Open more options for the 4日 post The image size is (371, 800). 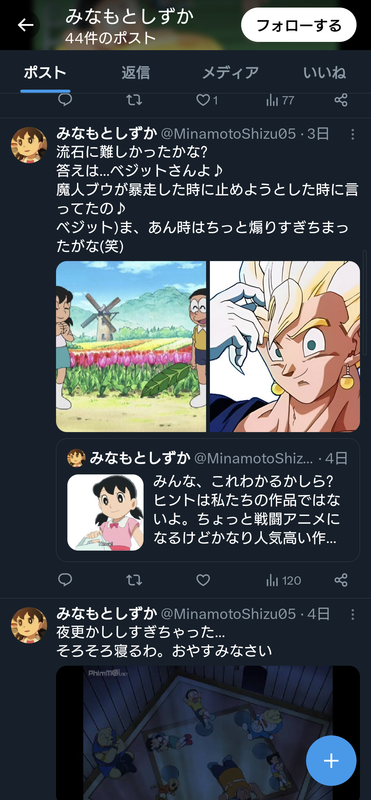pyautogui.click(x=352, y=614)
